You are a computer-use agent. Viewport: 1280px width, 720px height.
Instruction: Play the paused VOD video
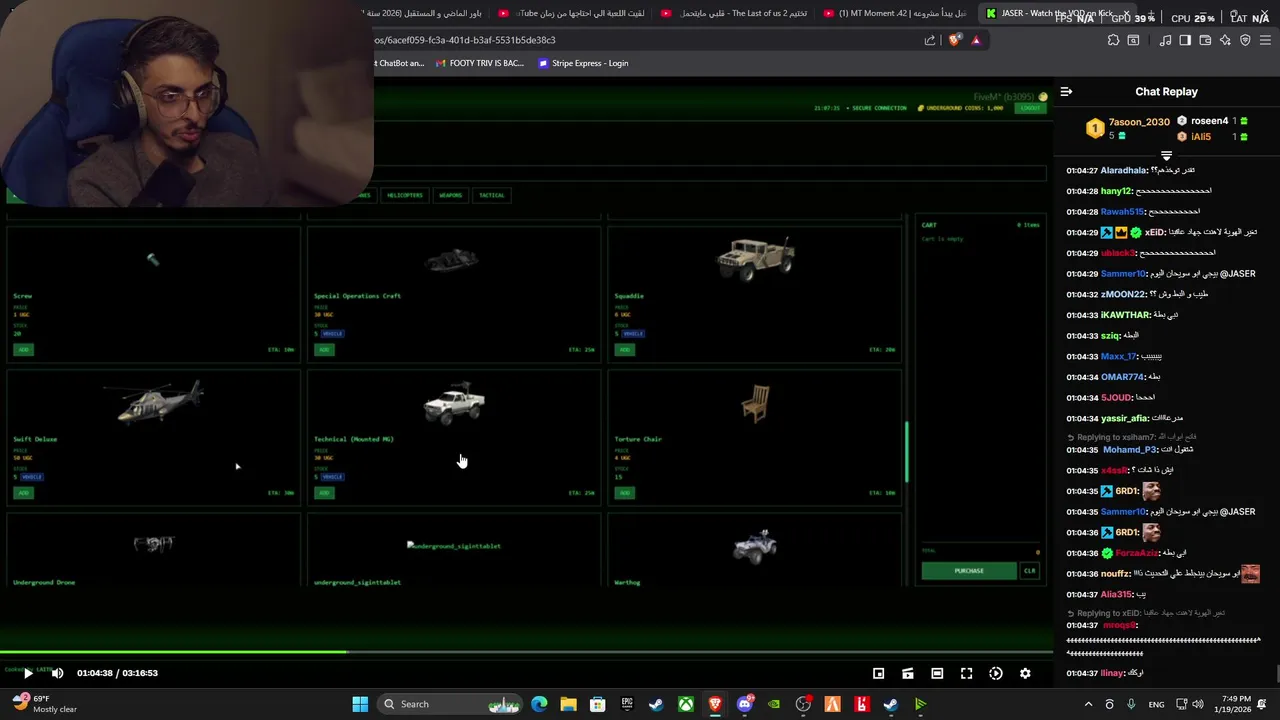click(x=28, y=673)
